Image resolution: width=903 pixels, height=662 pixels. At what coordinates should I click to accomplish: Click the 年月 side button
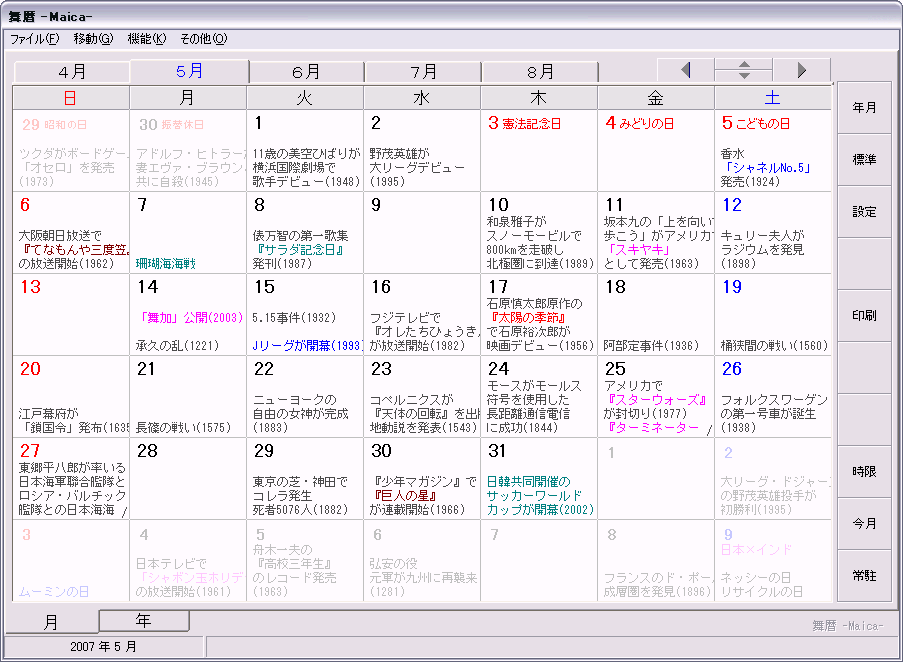[x=864, y=108]
